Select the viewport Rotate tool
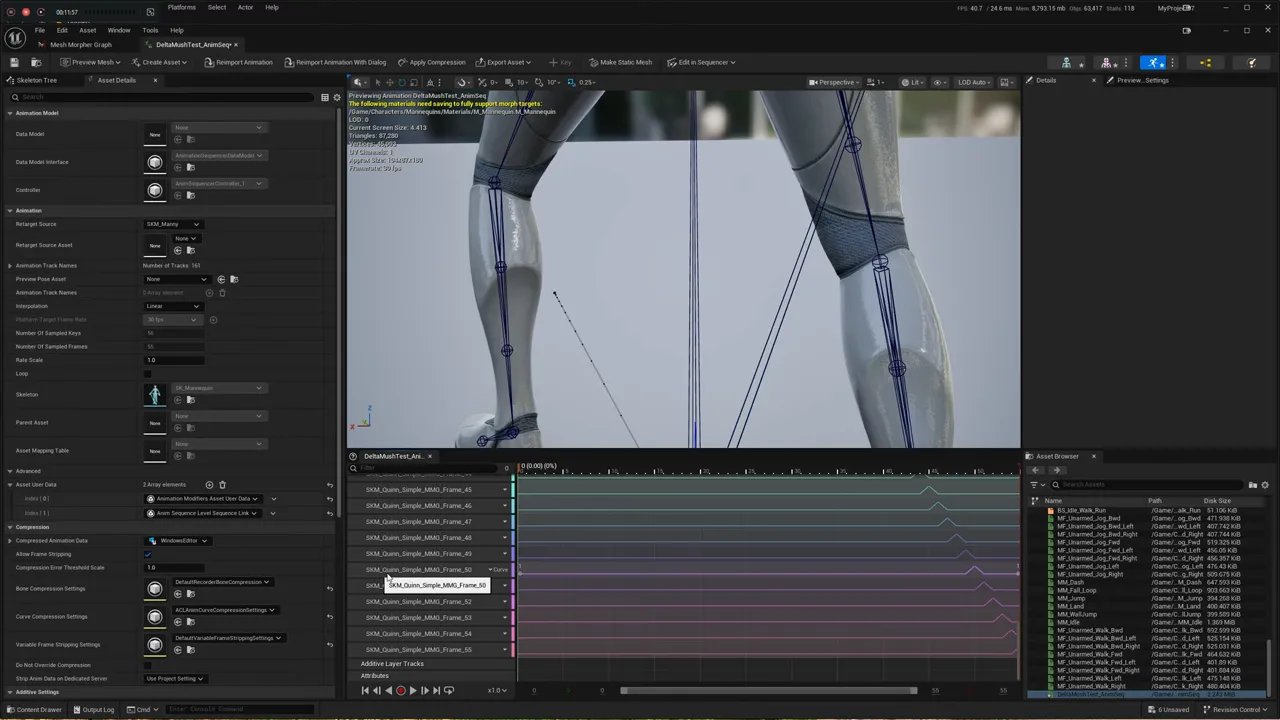Viewport: 1280px width, 720px height. (403, 82)
